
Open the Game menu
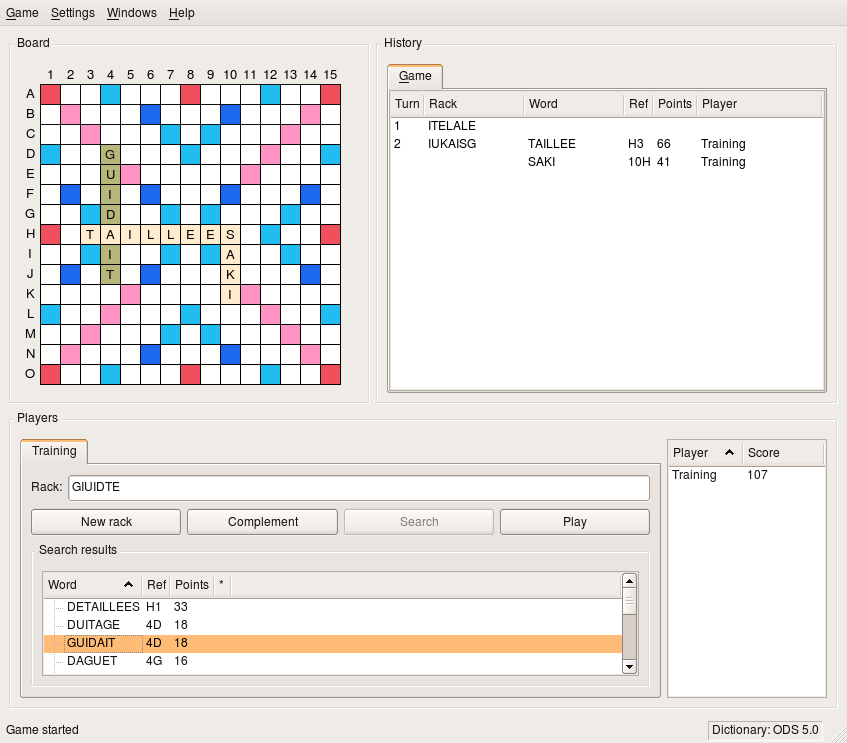click(22, 13)
